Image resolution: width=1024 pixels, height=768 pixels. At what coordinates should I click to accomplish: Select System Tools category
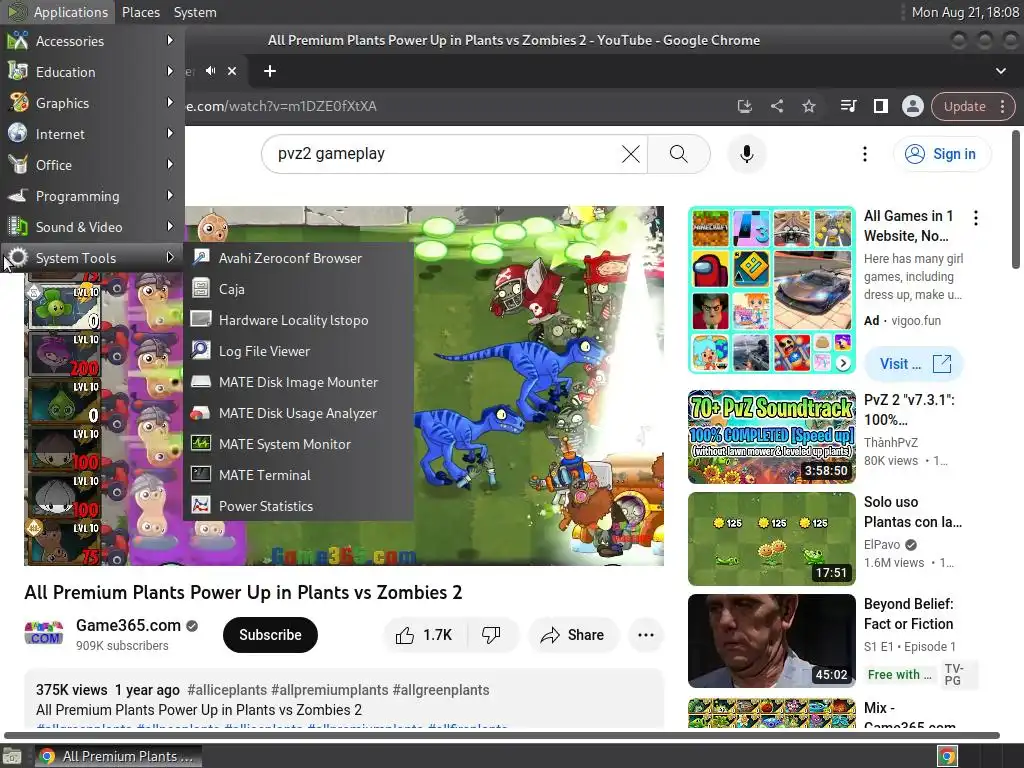91,258
